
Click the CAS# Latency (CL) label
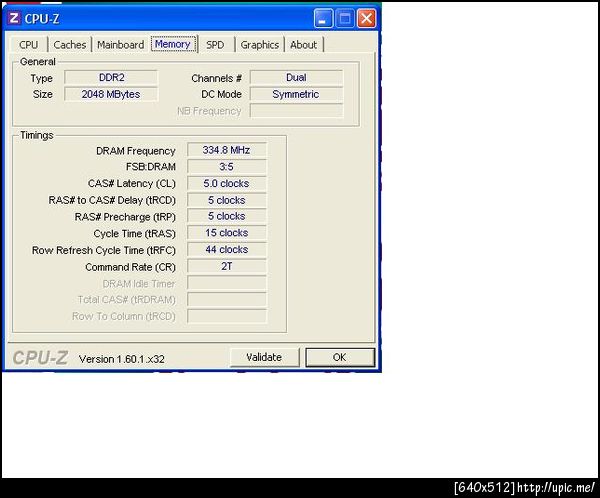[x=132, y=184]
